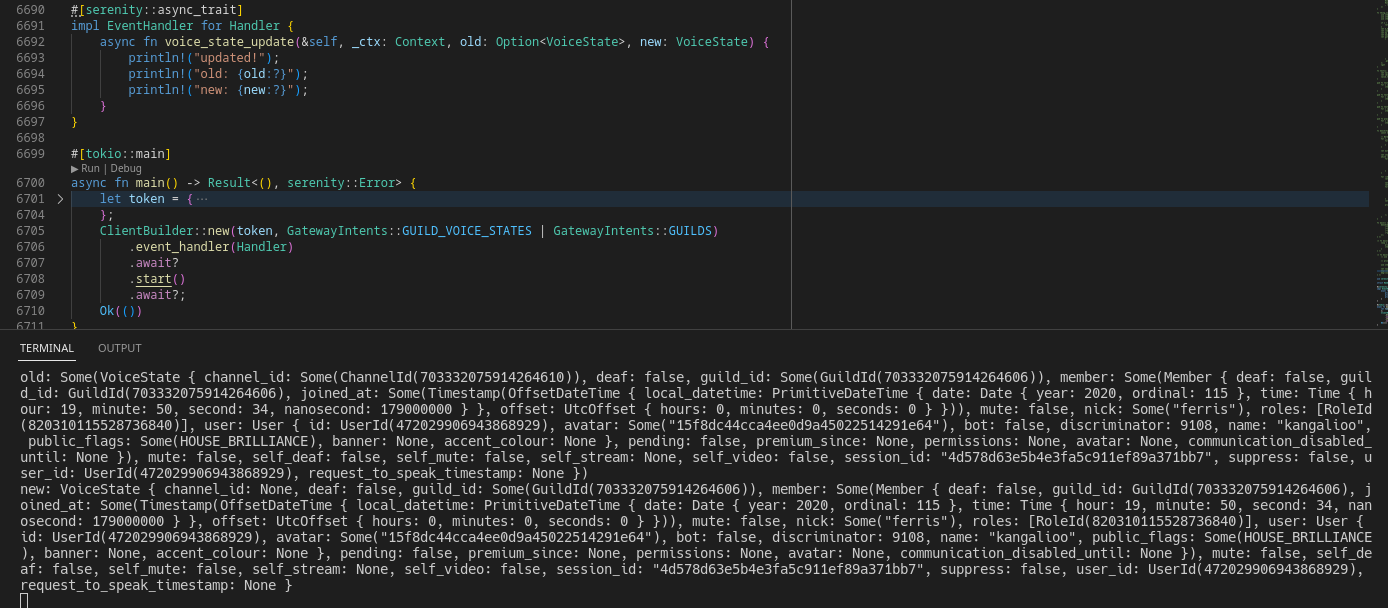Screen dimensions: 1388x608
Task: Expand the folded block at line 6701
Action: coord(60,199)
